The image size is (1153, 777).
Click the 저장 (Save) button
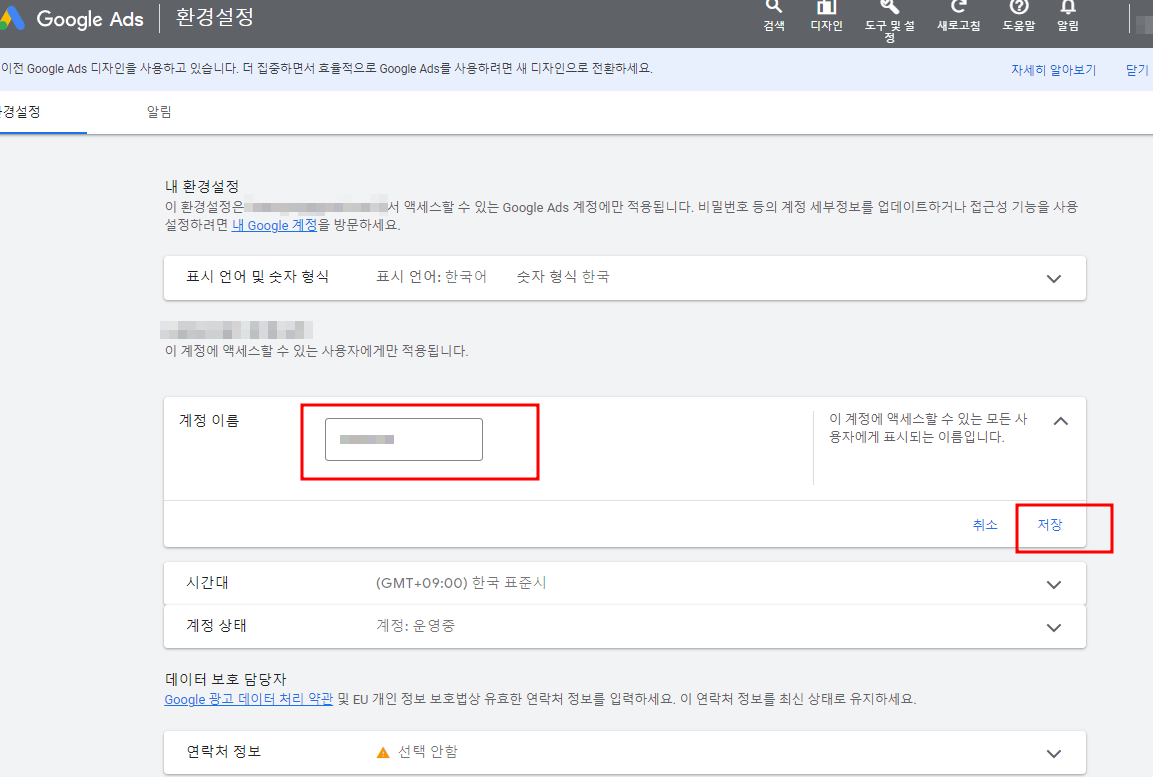click(1050, 524)
